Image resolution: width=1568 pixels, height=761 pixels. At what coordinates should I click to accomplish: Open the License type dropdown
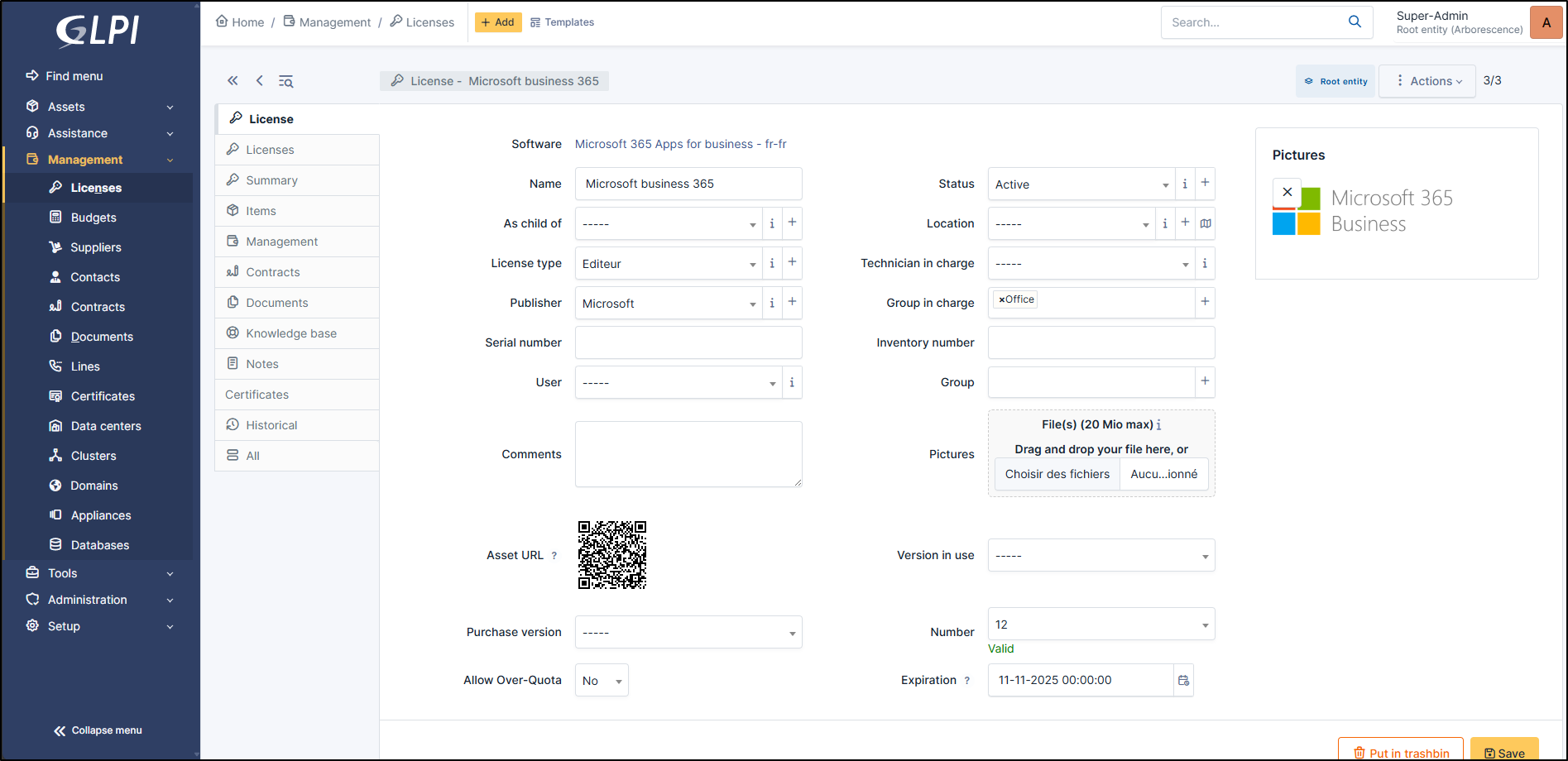pyautogui.click(x=669, y=263)
